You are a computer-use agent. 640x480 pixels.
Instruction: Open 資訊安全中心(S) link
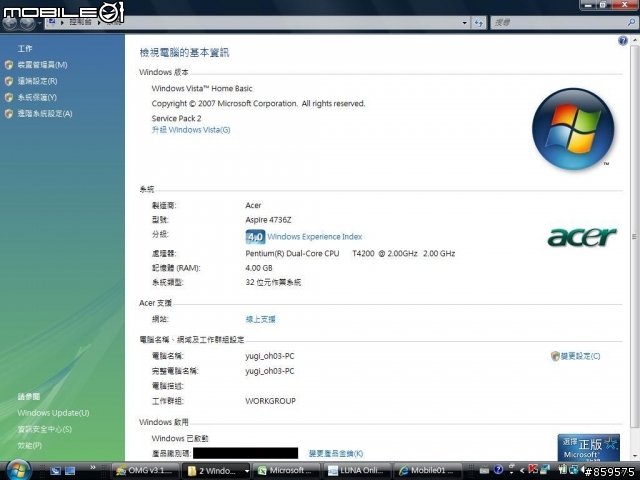(44, 429)
